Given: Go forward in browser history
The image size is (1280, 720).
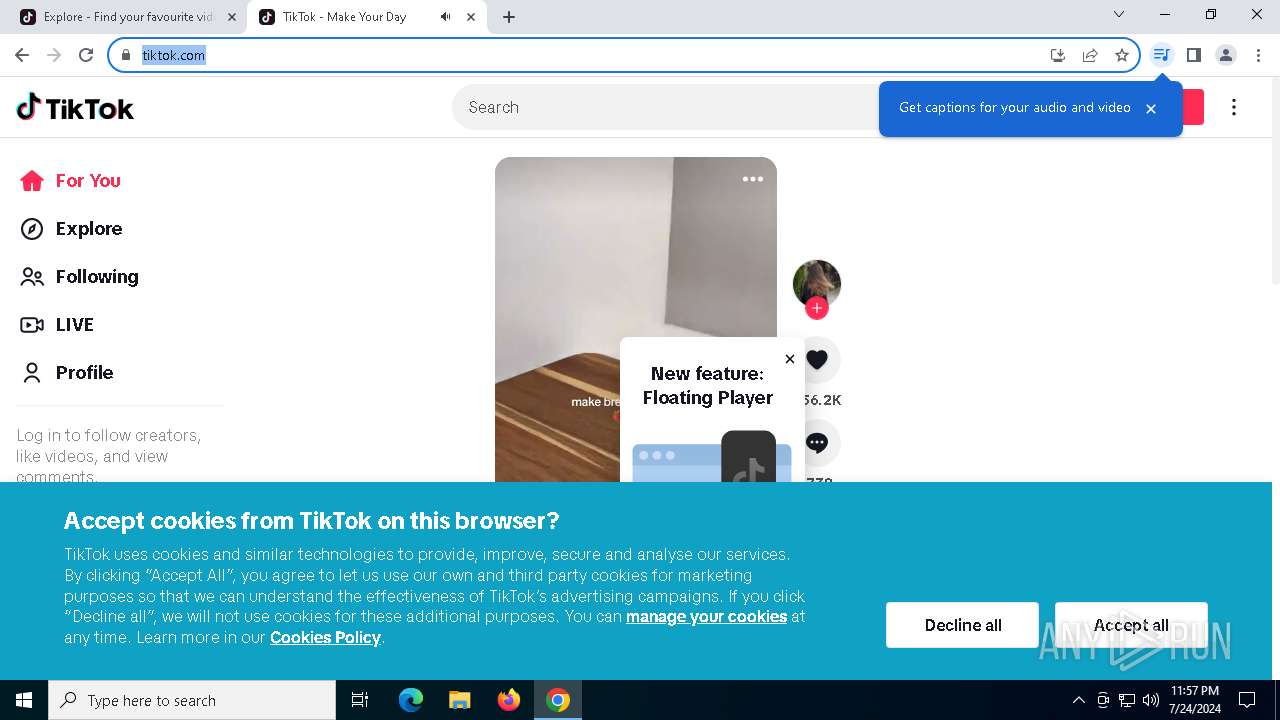Looking at the screenshot, I should pos(54,55).
